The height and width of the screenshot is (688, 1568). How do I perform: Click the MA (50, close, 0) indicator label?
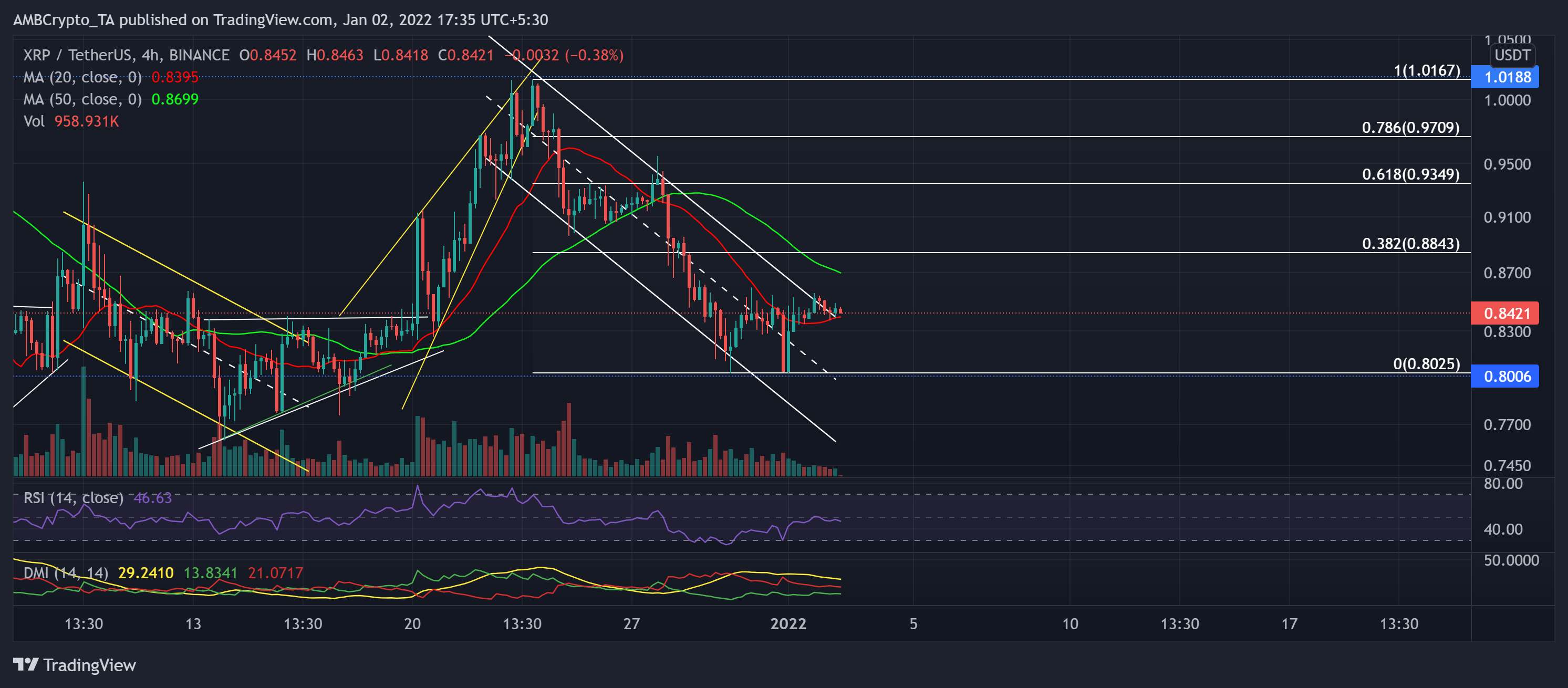[82, 99]
